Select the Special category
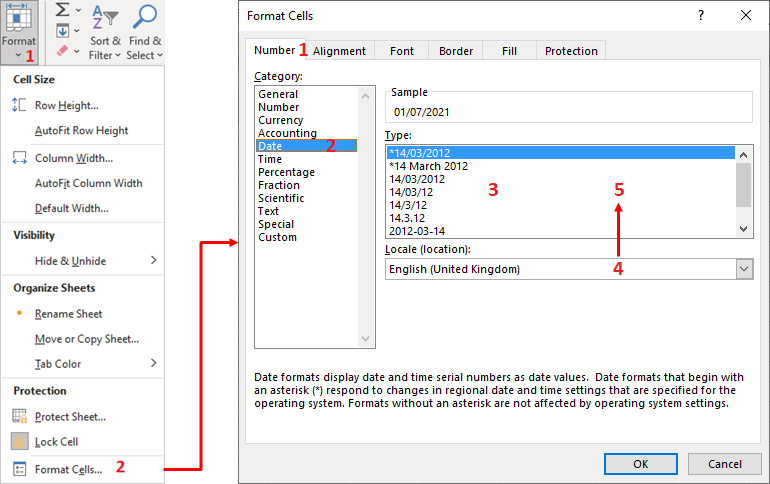This screenshot has width=770, height=484. [276, 224]
